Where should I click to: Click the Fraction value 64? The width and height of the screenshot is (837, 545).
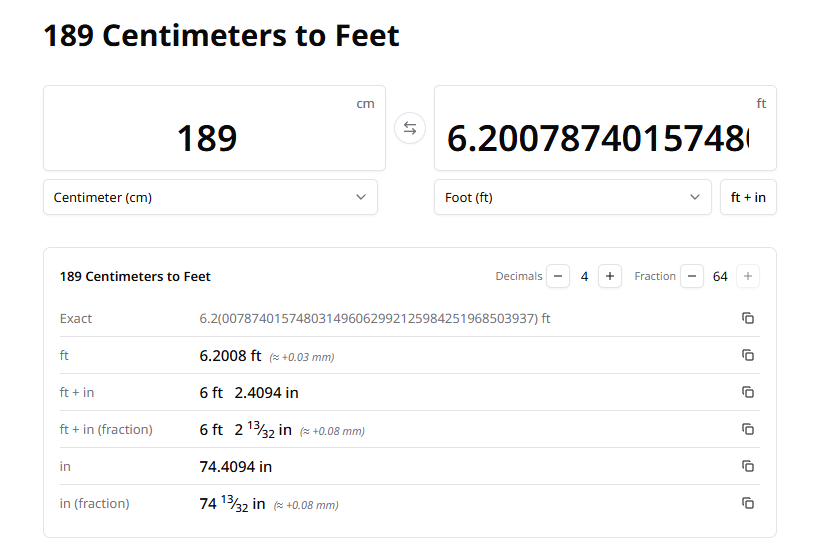(720, 277)
